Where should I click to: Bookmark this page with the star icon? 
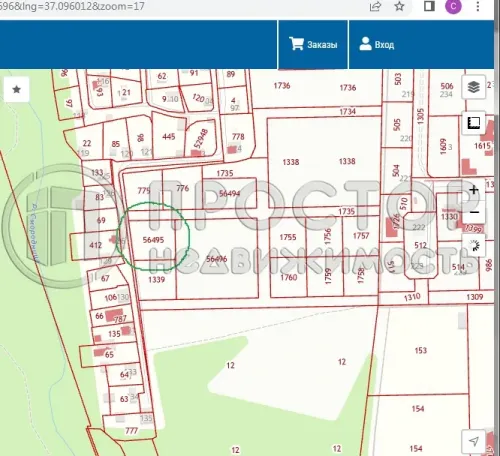pyautogui.click(x=399, y=6)
